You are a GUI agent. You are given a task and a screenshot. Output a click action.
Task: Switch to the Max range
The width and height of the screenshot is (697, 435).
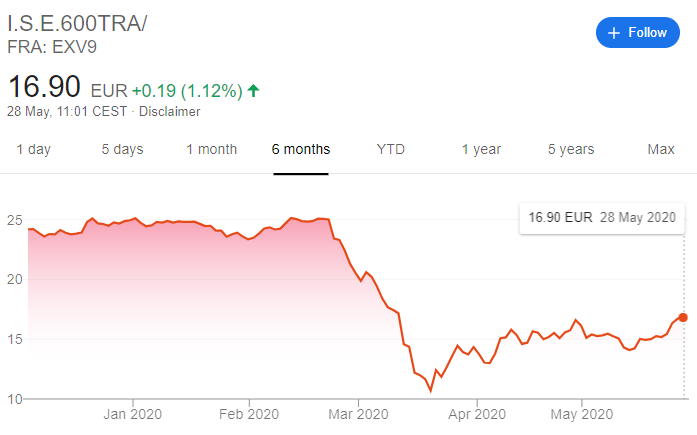click(x=661, y=149)
